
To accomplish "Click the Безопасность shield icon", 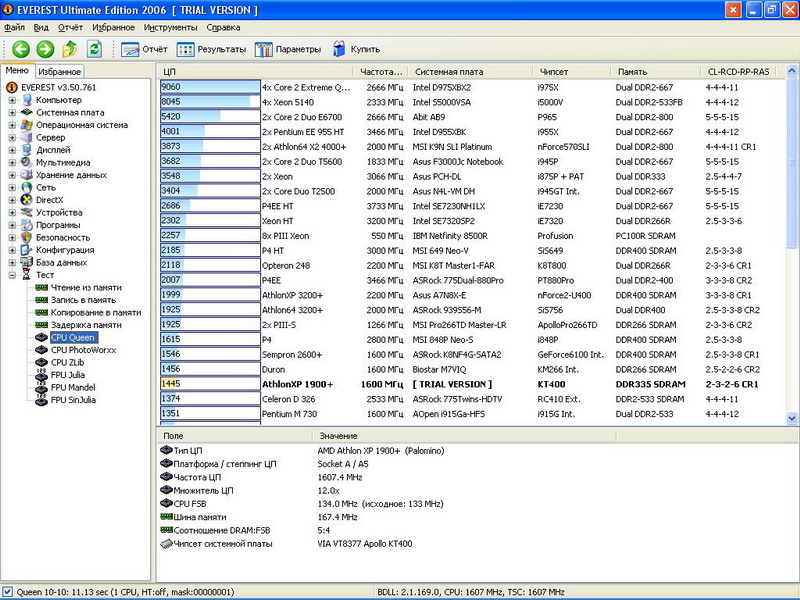I will [x=27, y=237].
